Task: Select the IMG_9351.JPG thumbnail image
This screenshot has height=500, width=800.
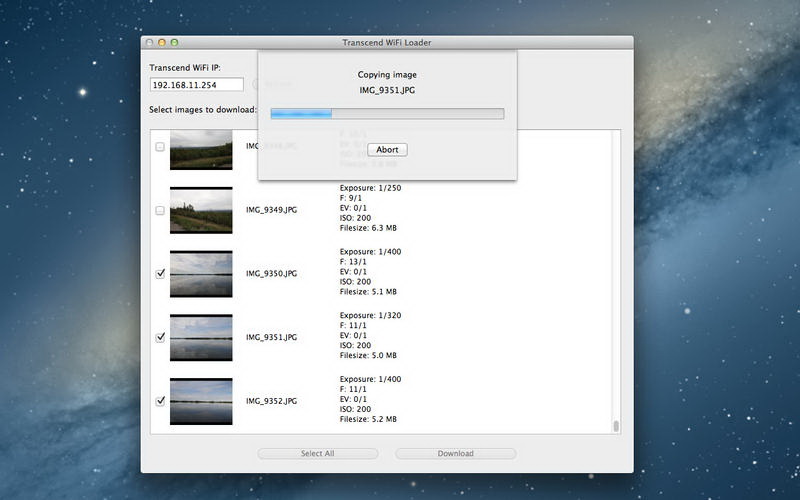Action: (x=201, y=338)
